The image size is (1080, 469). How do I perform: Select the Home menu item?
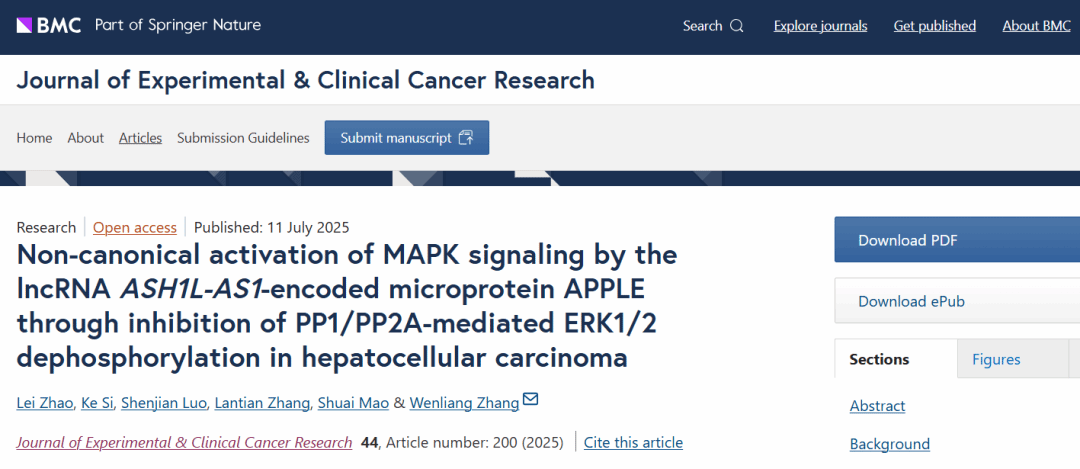point(34,138)
